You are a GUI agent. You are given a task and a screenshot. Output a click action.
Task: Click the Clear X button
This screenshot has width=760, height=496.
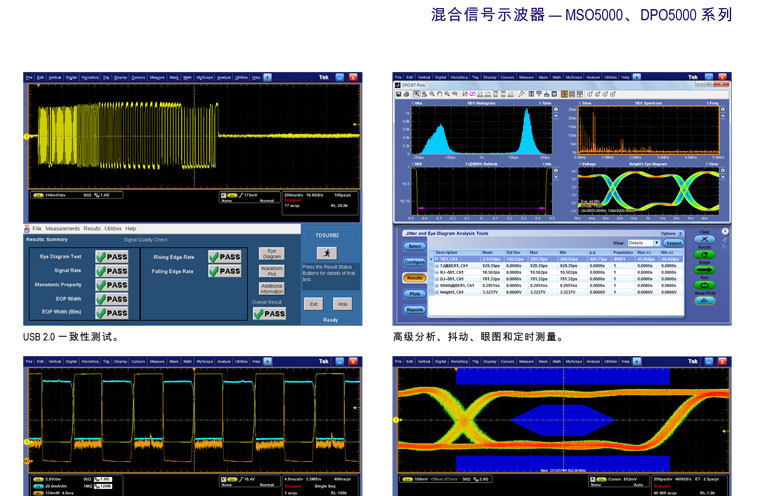click(704, 239)
